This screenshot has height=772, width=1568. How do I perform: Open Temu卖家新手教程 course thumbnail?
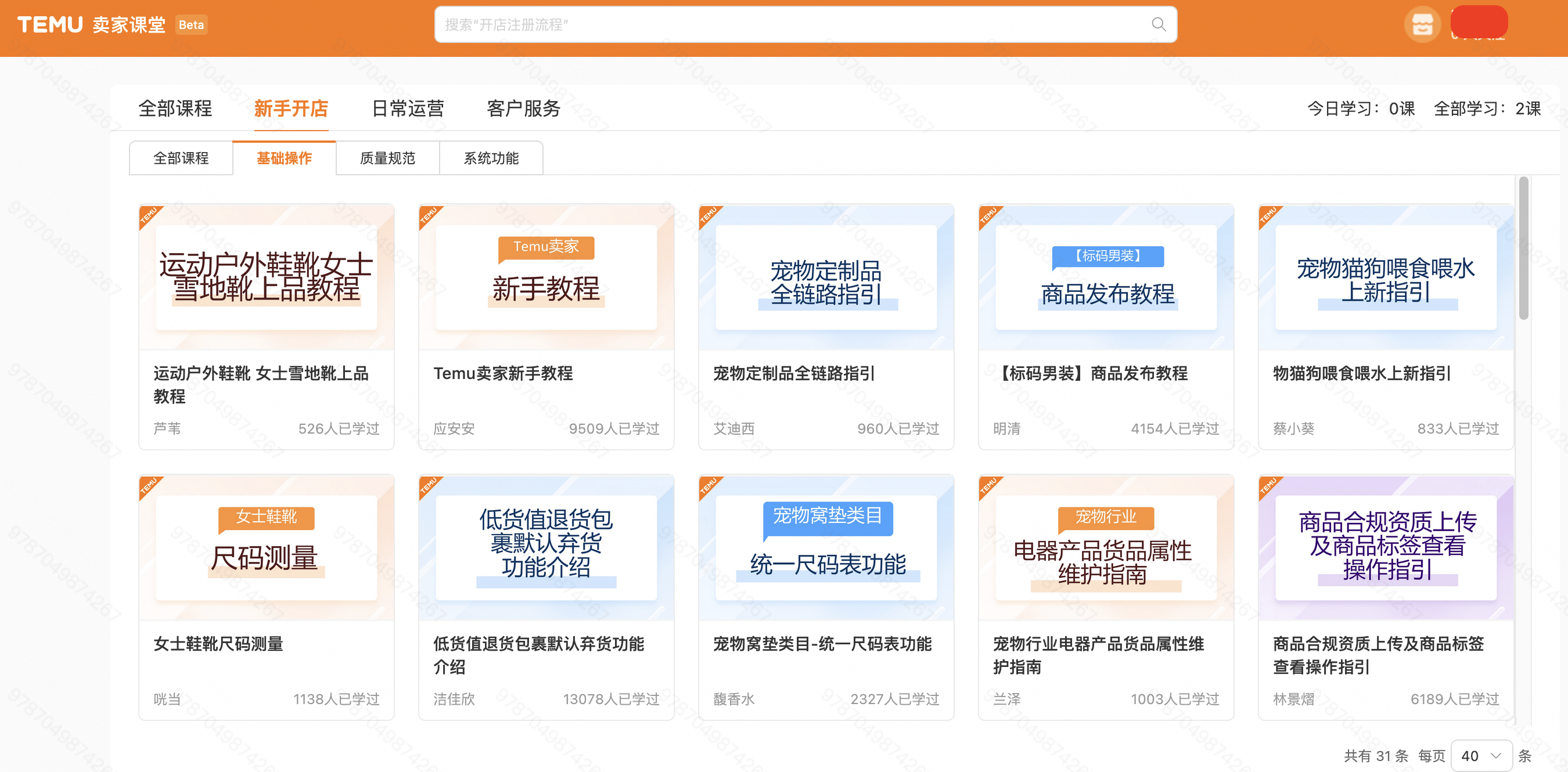pyautogui.click(x=546, y=277)
